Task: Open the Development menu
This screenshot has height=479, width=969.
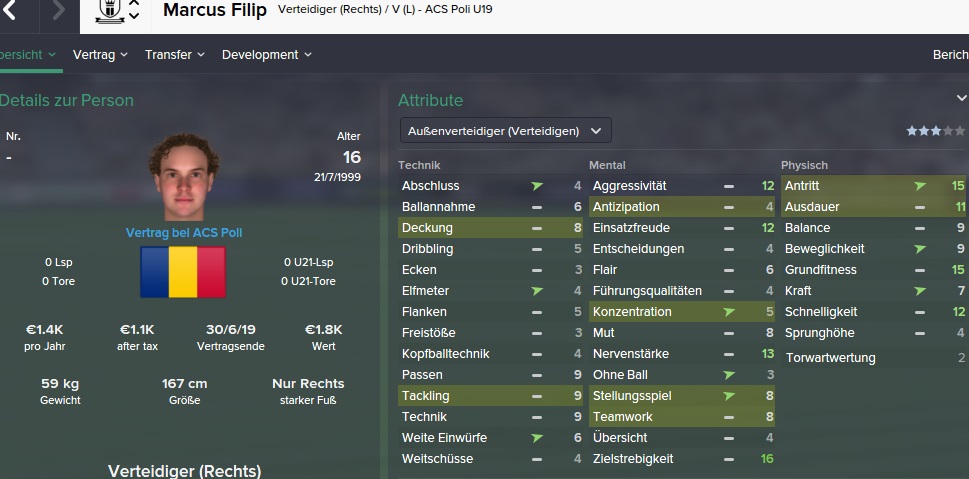Action: (x=267, y=55)
